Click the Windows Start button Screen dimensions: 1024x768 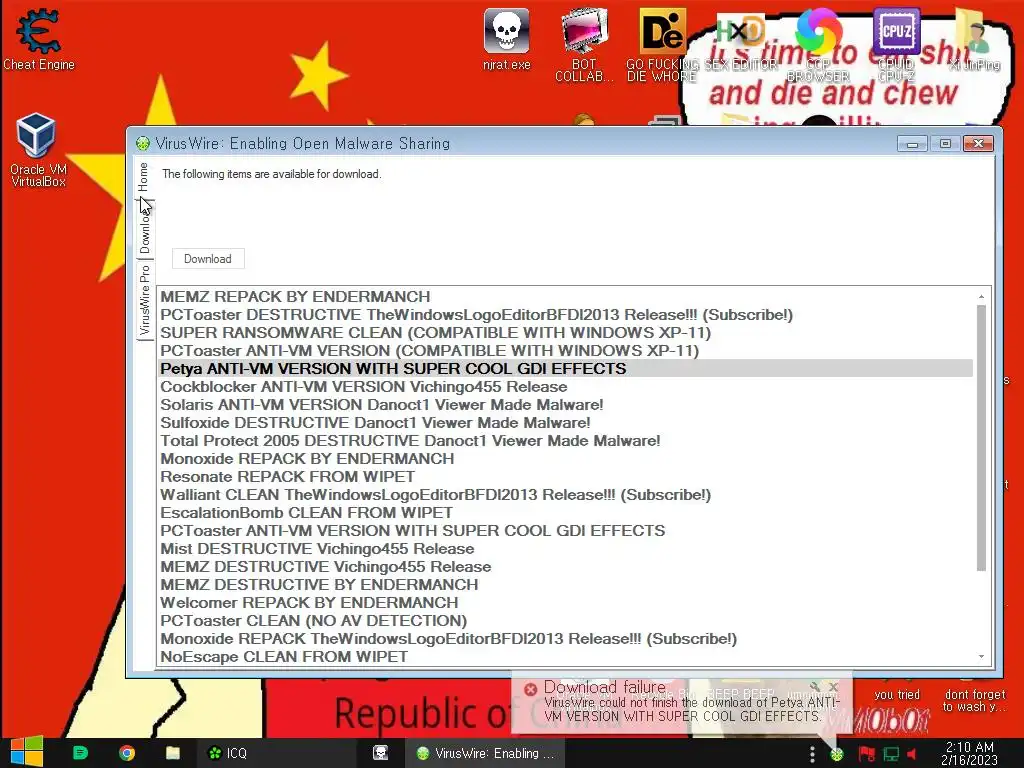tap(26, 752)
